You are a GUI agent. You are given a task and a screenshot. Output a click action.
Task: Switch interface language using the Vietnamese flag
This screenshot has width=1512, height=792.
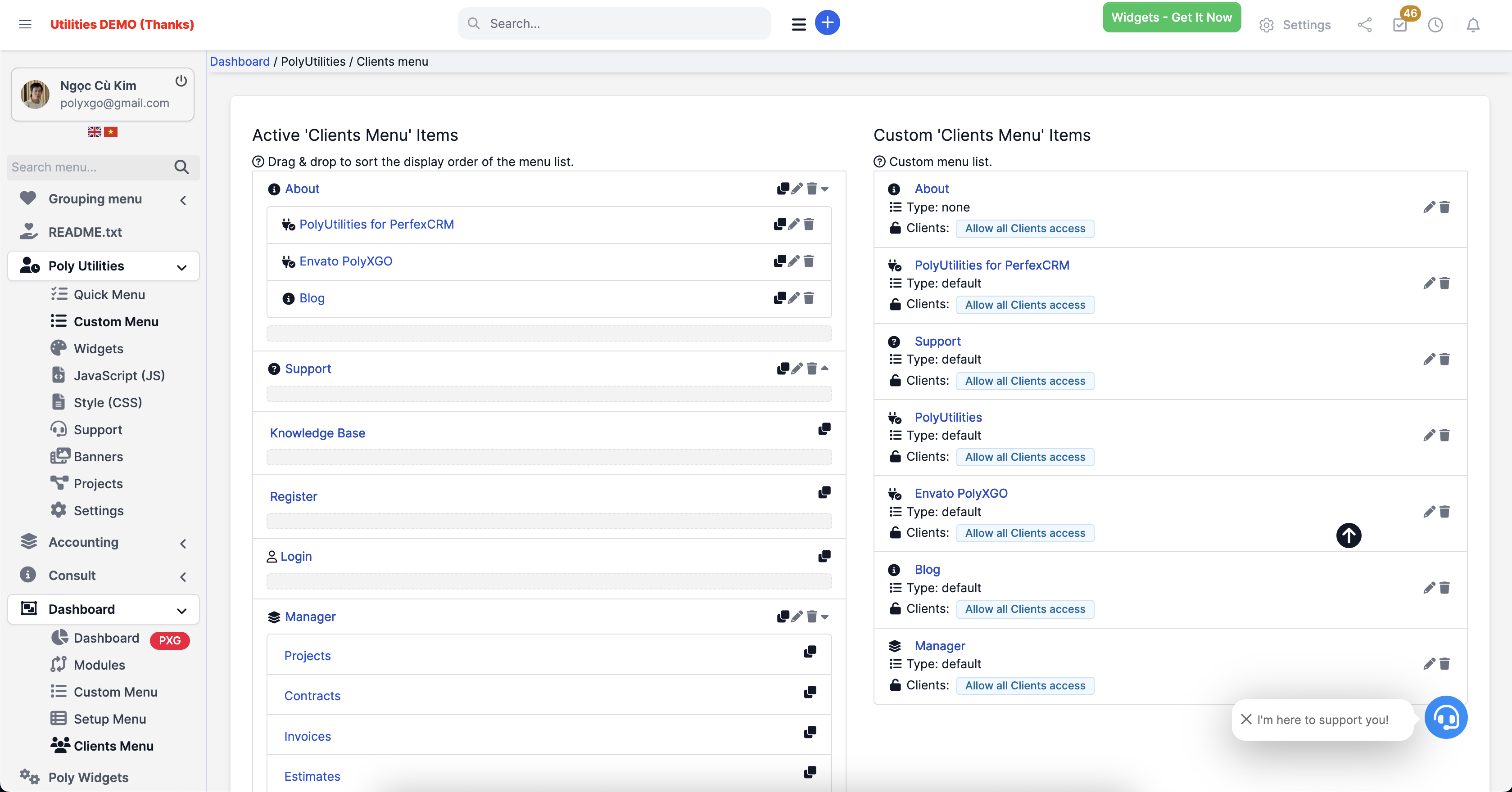pyautogui.click(x=112, y=131)
